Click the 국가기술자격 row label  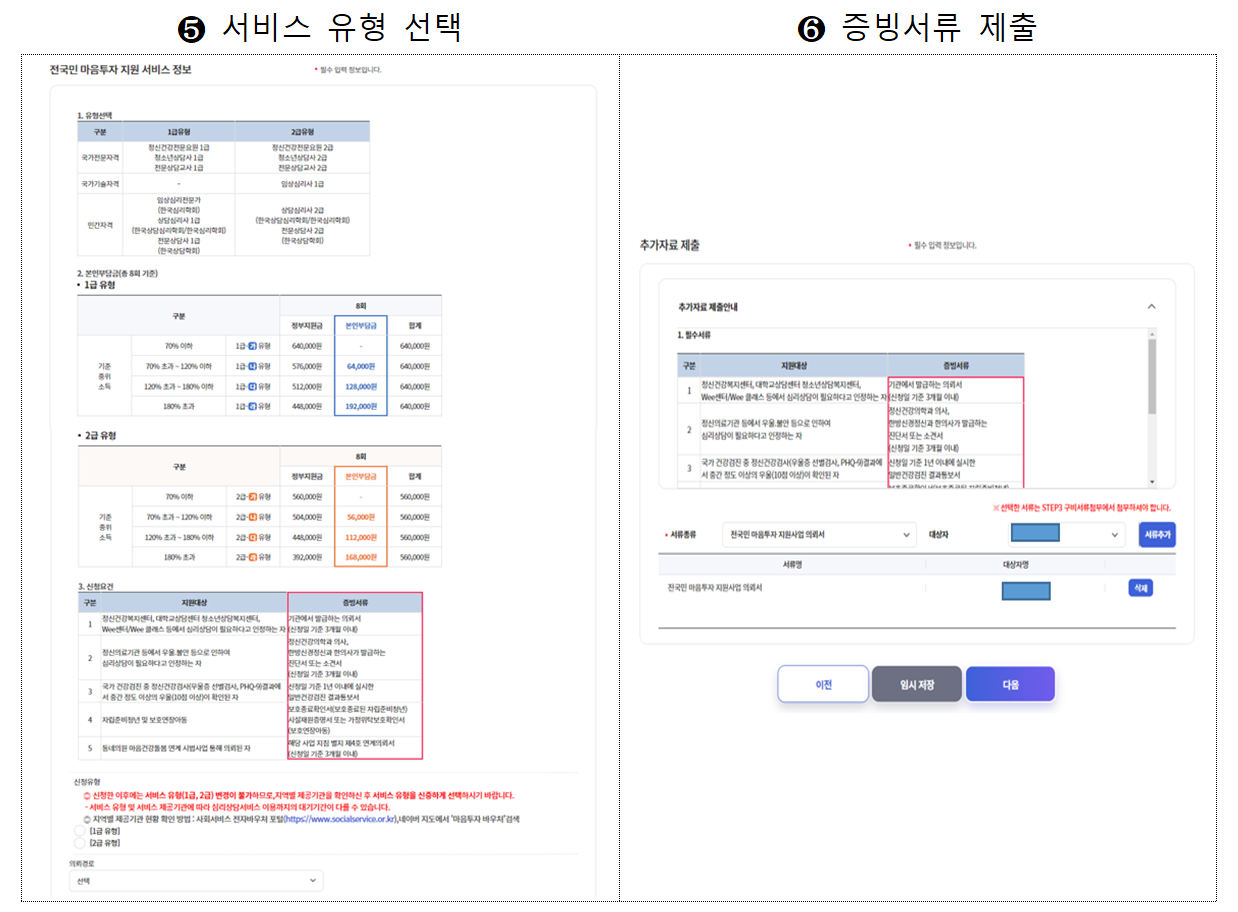point(101,184)
